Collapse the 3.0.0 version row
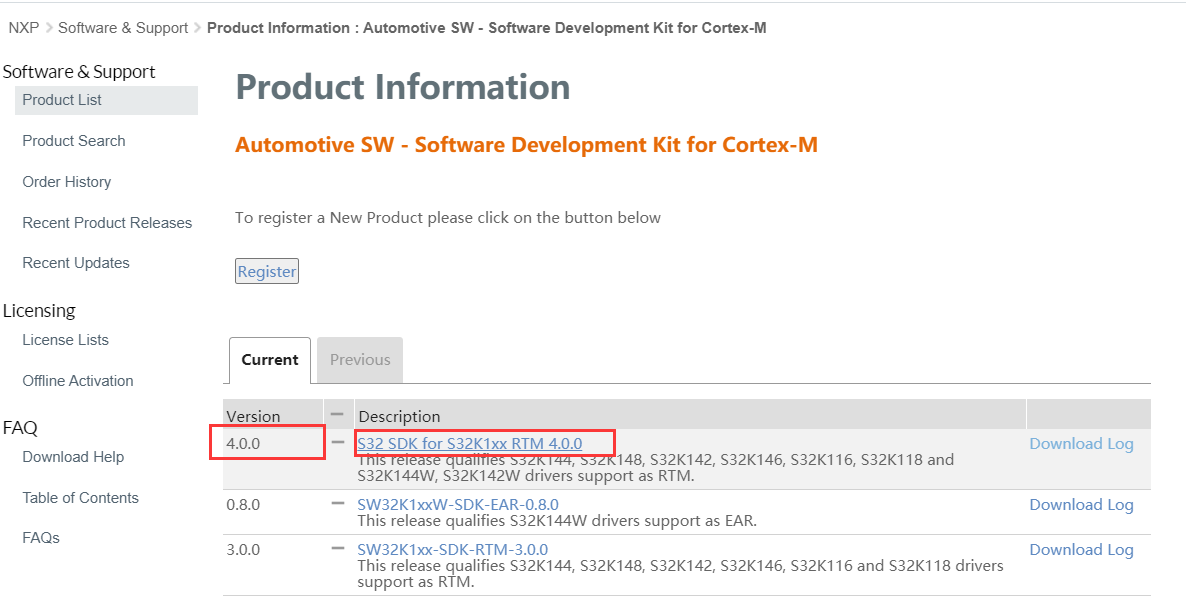This screenshot has width=1186, height=605. pos(338,549)
